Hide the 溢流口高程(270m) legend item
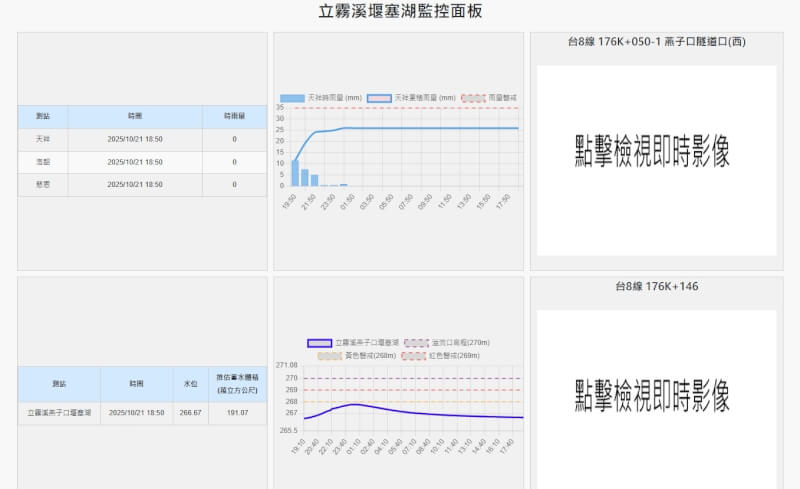Screen dimensions: 800x489 coord(417,342)
